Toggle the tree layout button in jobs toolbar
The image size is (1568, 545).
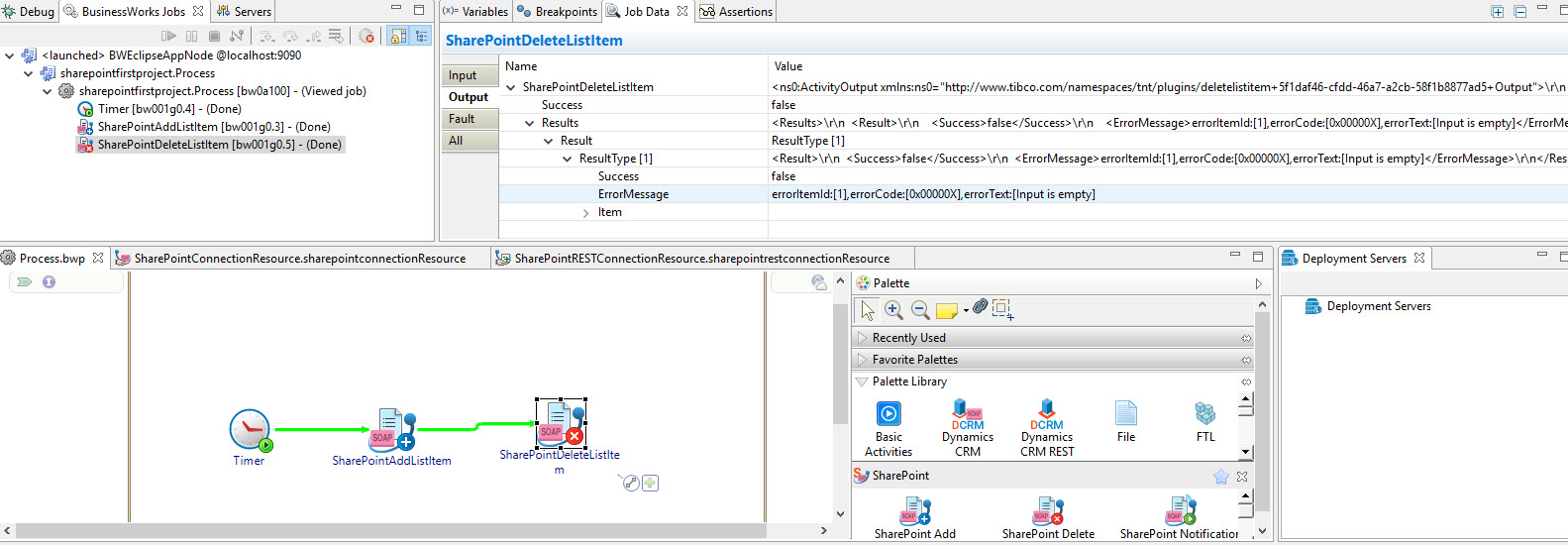[x=421, y=36]
